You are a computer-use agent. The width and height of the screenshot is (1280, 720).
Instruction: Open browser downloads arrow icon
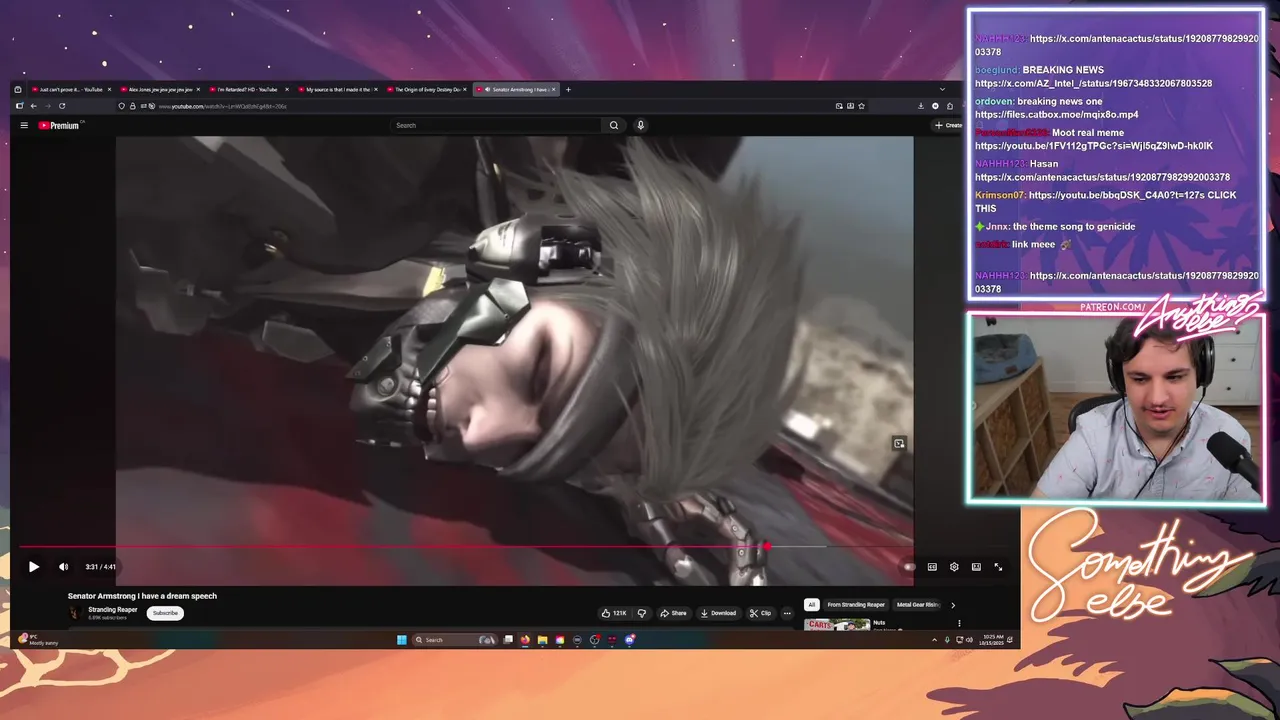tap(921, 106)
